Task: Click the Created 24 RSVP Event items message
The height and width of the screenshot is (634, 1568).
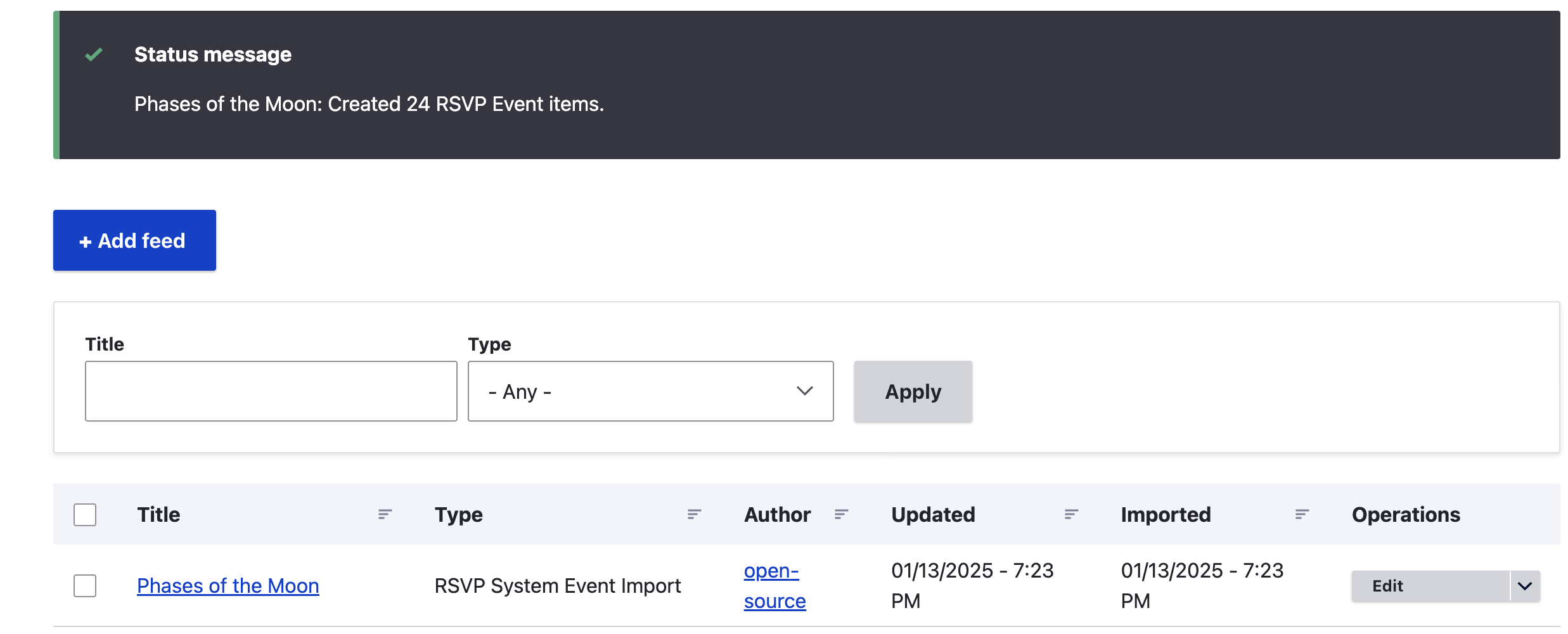Action: point(369,104)
